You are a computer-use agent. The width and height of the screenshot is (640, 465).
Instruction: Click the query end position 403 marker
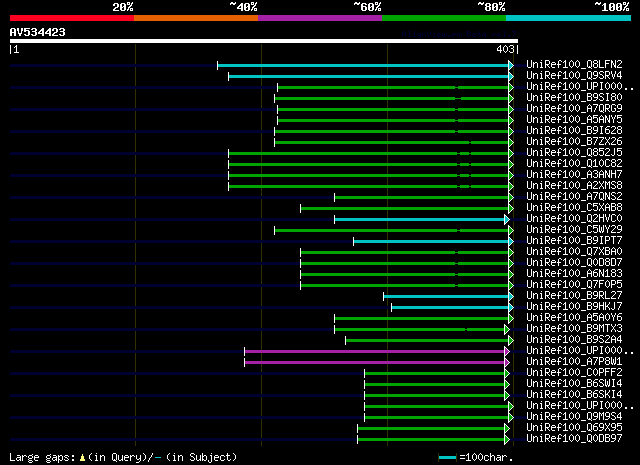point(505,49)
